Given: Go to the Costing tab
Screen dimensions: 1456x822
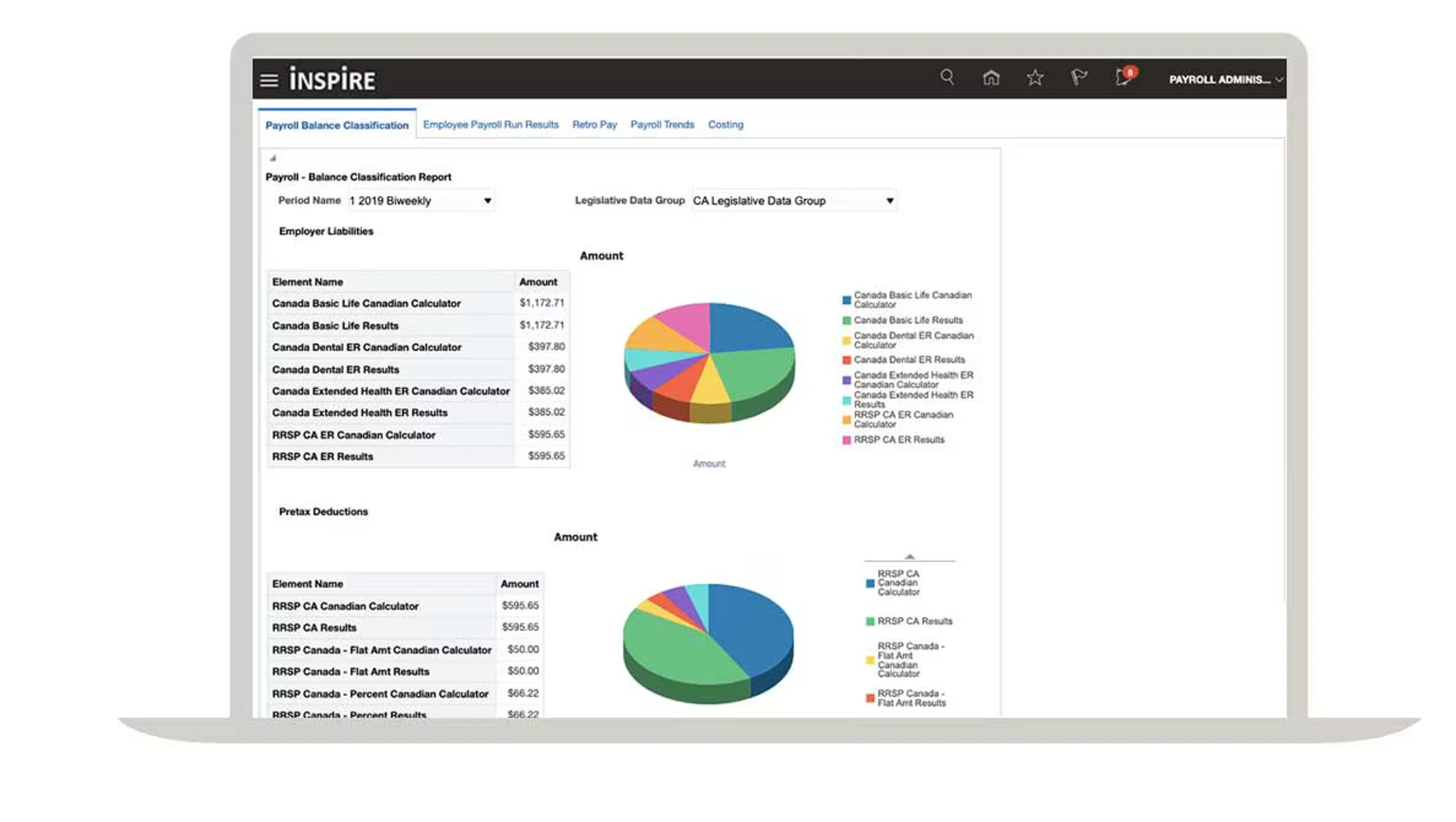Looking at the screenshot, I should (726, 125).
